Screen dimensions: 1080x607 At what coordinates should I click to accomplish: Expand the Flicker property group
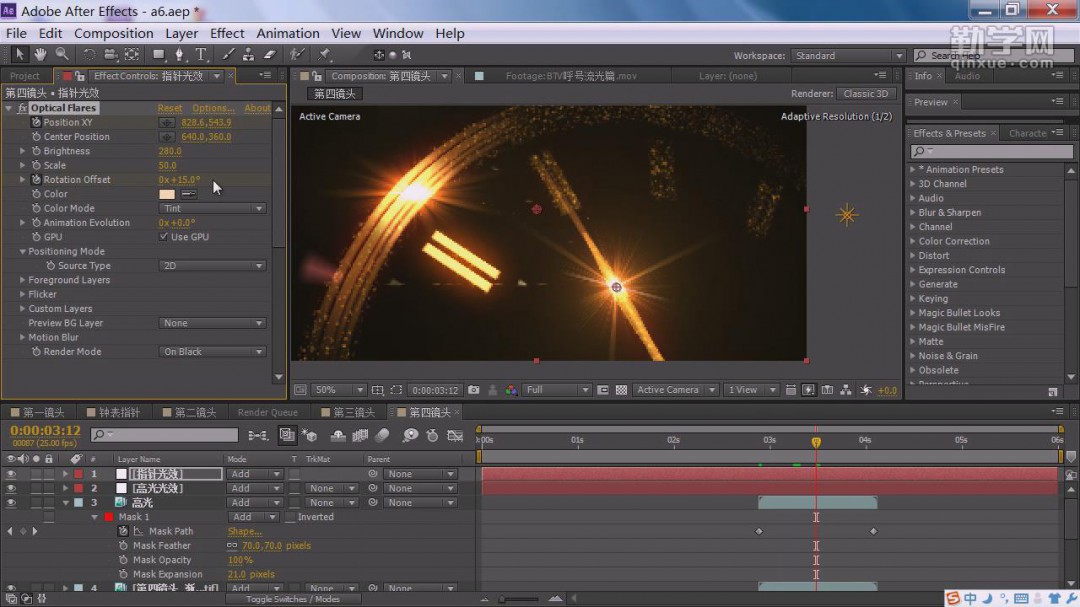pos(23,295)
